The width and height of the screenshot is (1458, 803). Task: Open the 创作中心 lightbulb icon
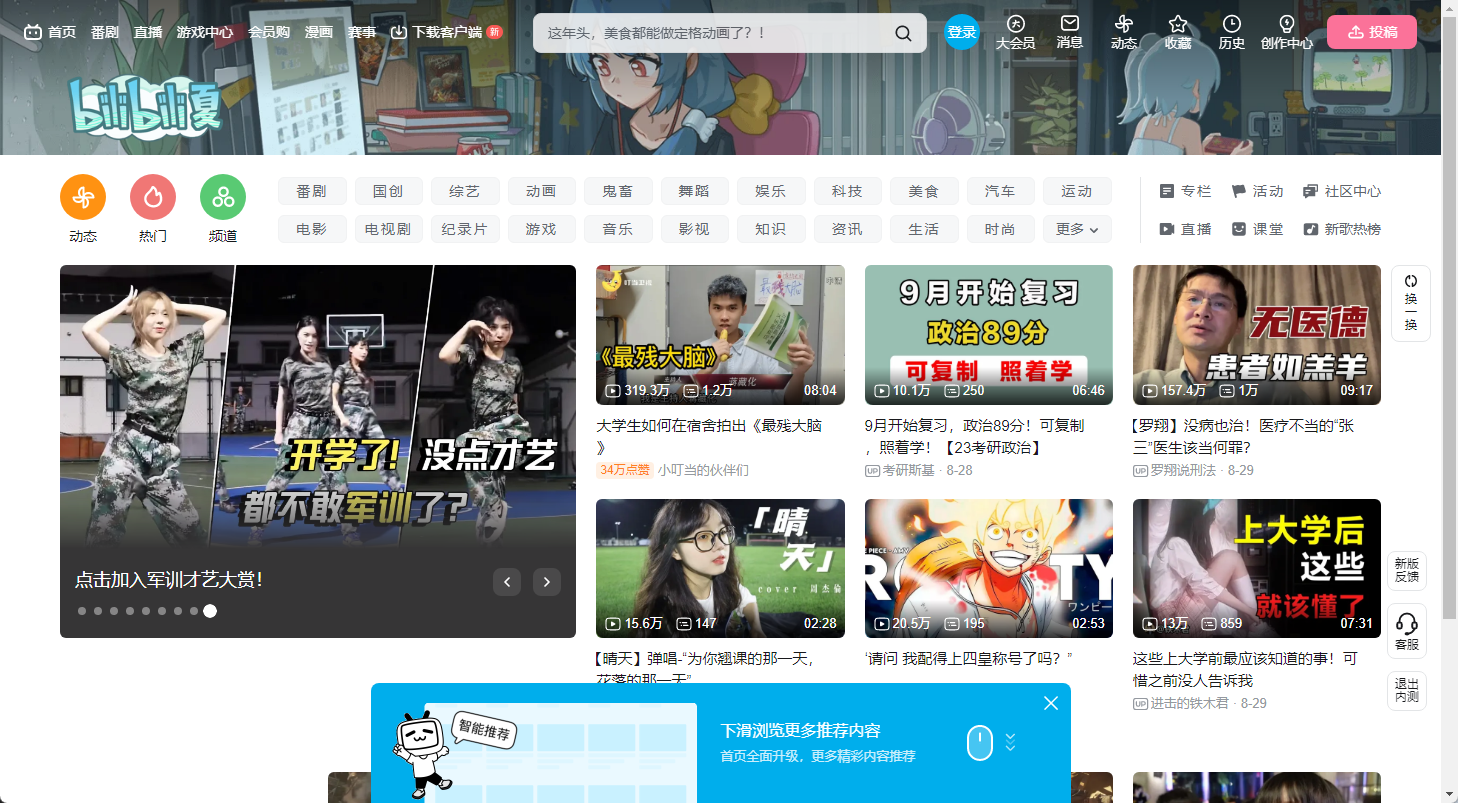click(x=1287, y=32)
